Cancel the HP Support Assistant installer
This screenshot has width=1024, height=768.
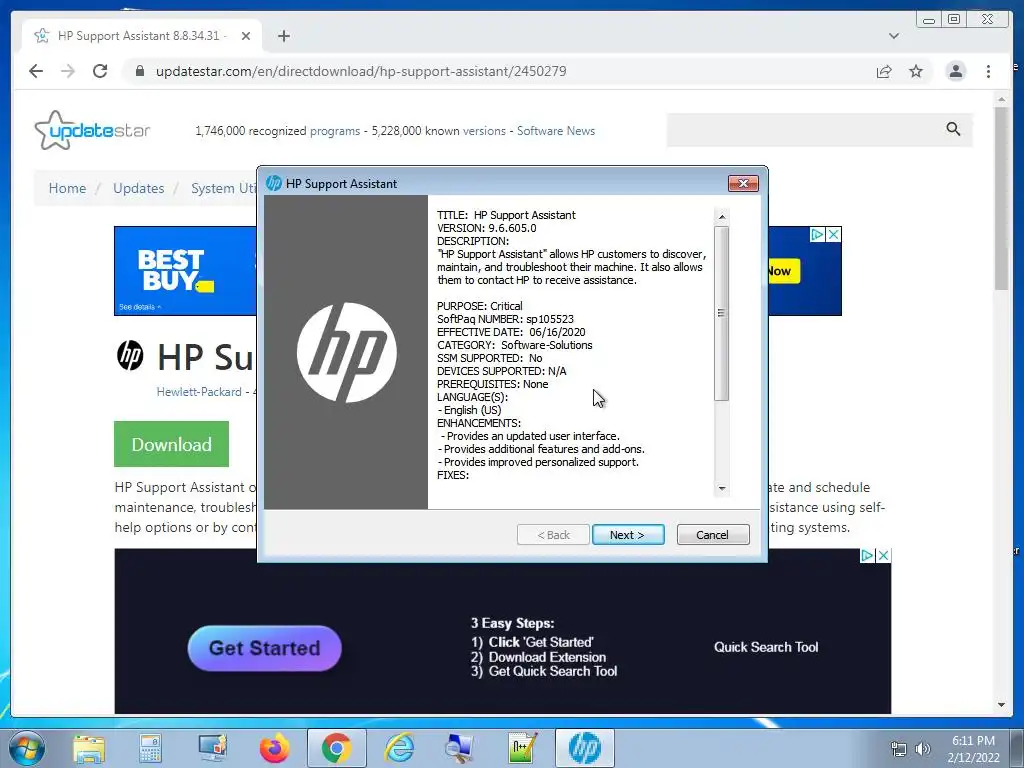click(x=712, y=535)
